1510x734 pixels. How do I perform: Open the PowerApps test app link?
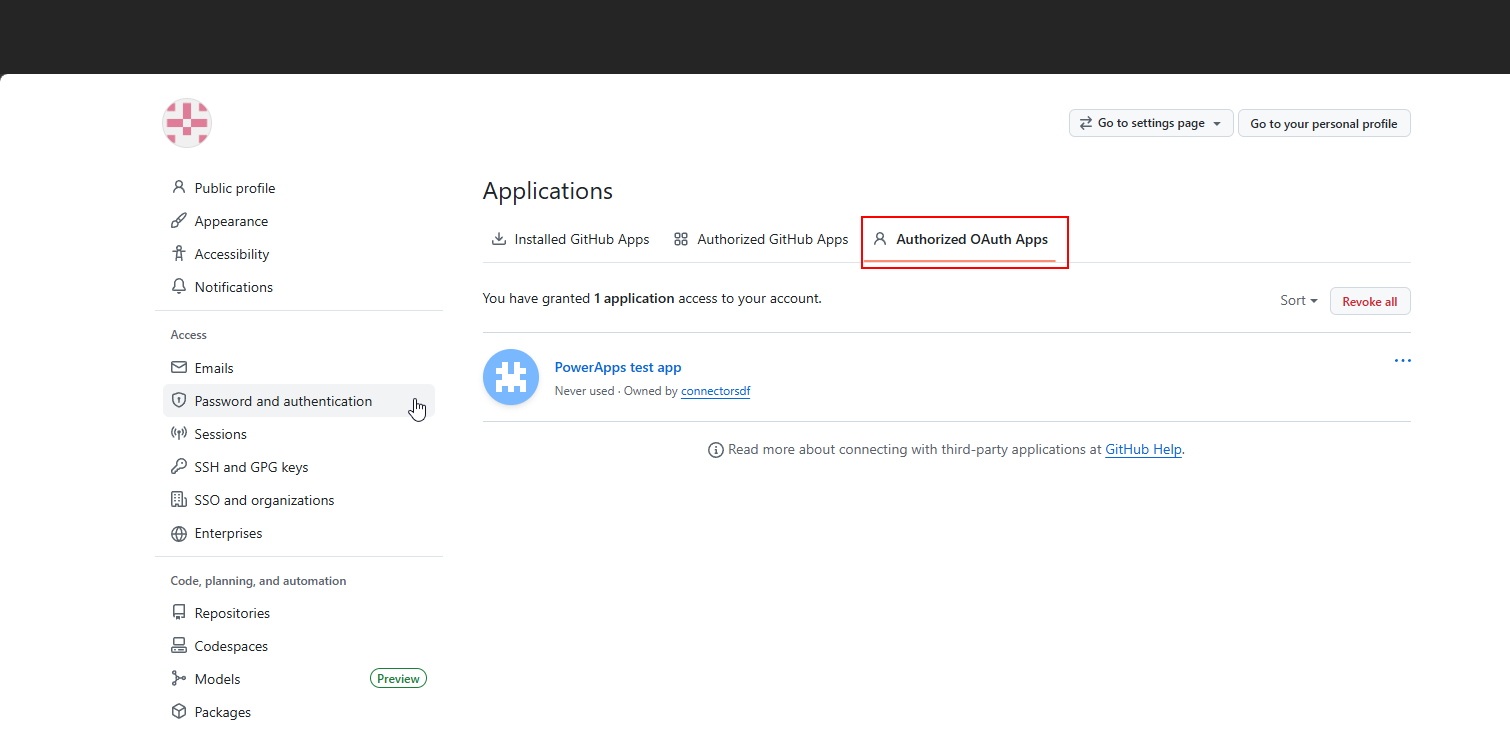click(x=618, y=367)
